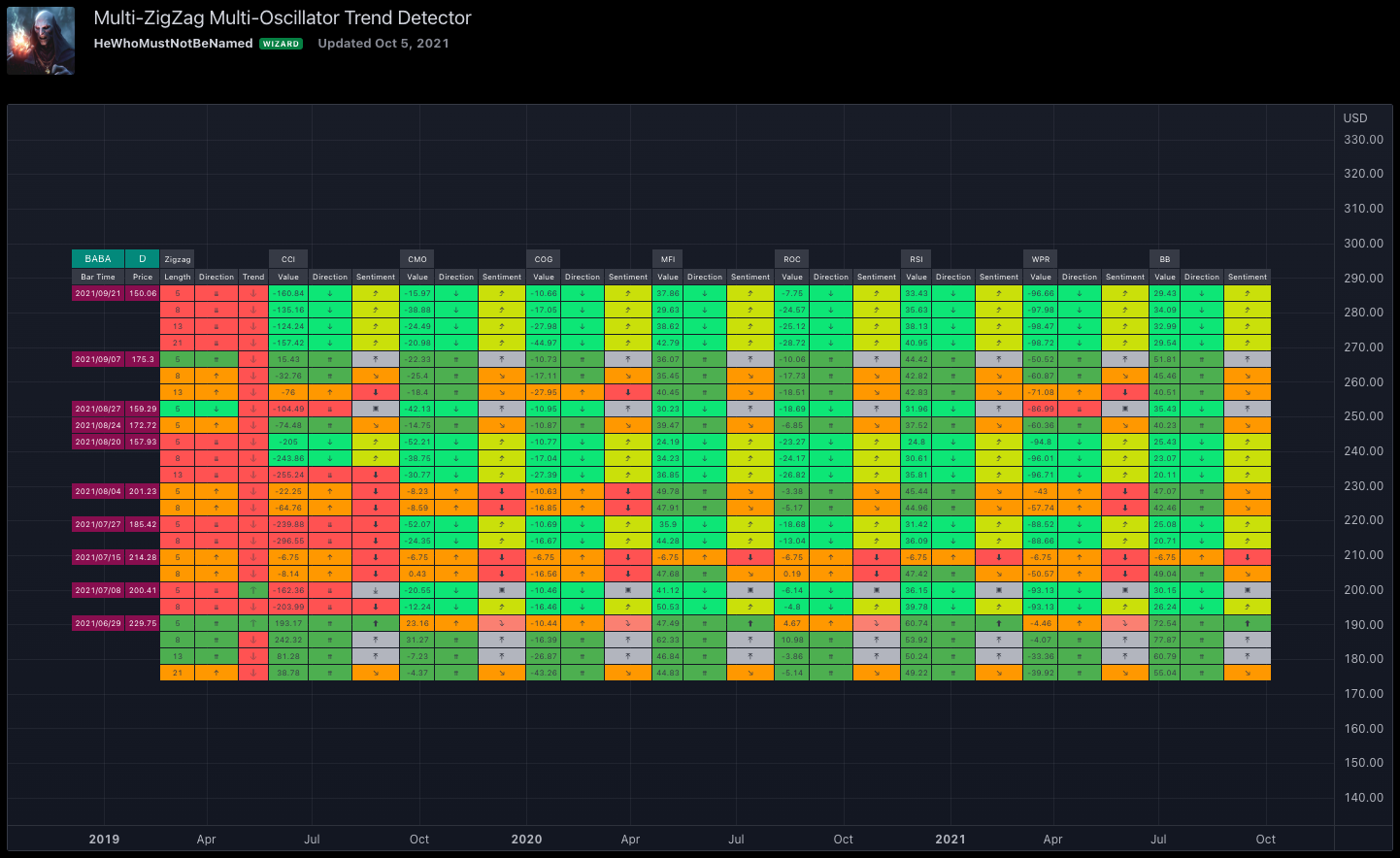Click the CMO oscillator group header
Viewport: 1400px width, 858px height.
point(417,259)
